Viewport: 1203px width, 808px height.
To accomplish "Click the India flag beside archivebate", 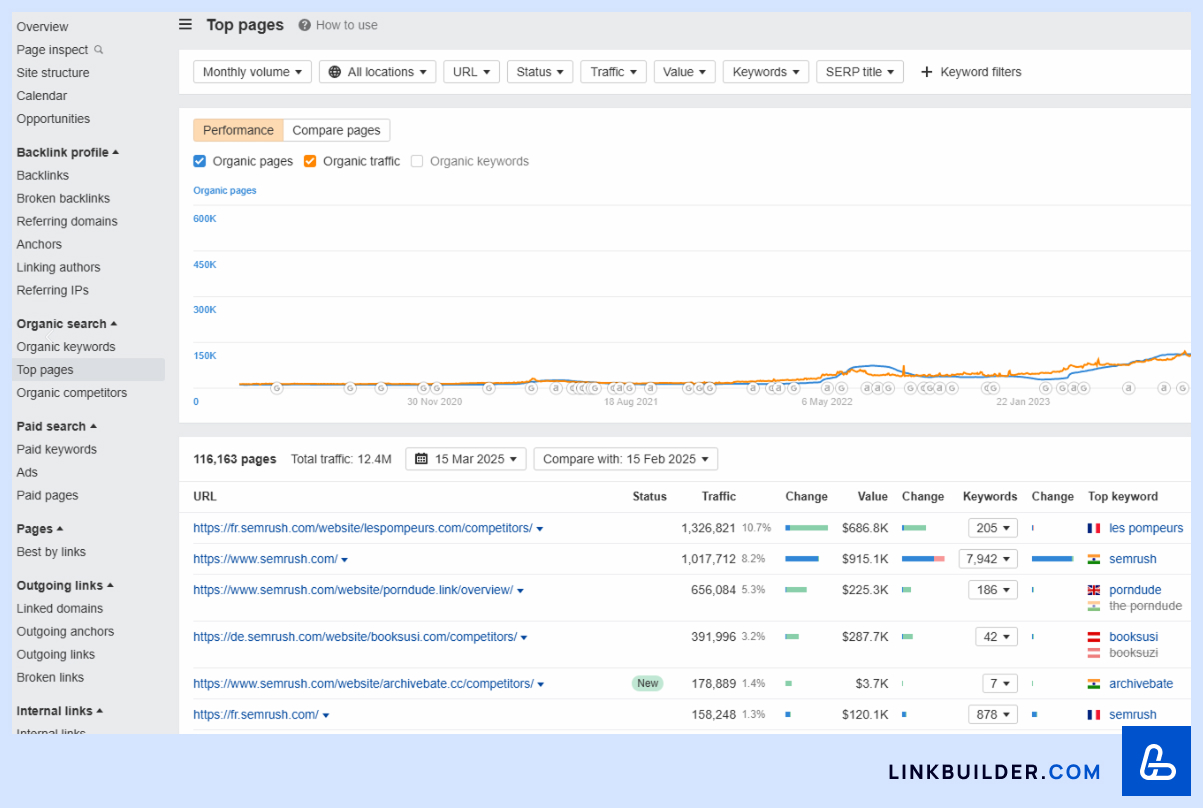I will pos(1094,684).
